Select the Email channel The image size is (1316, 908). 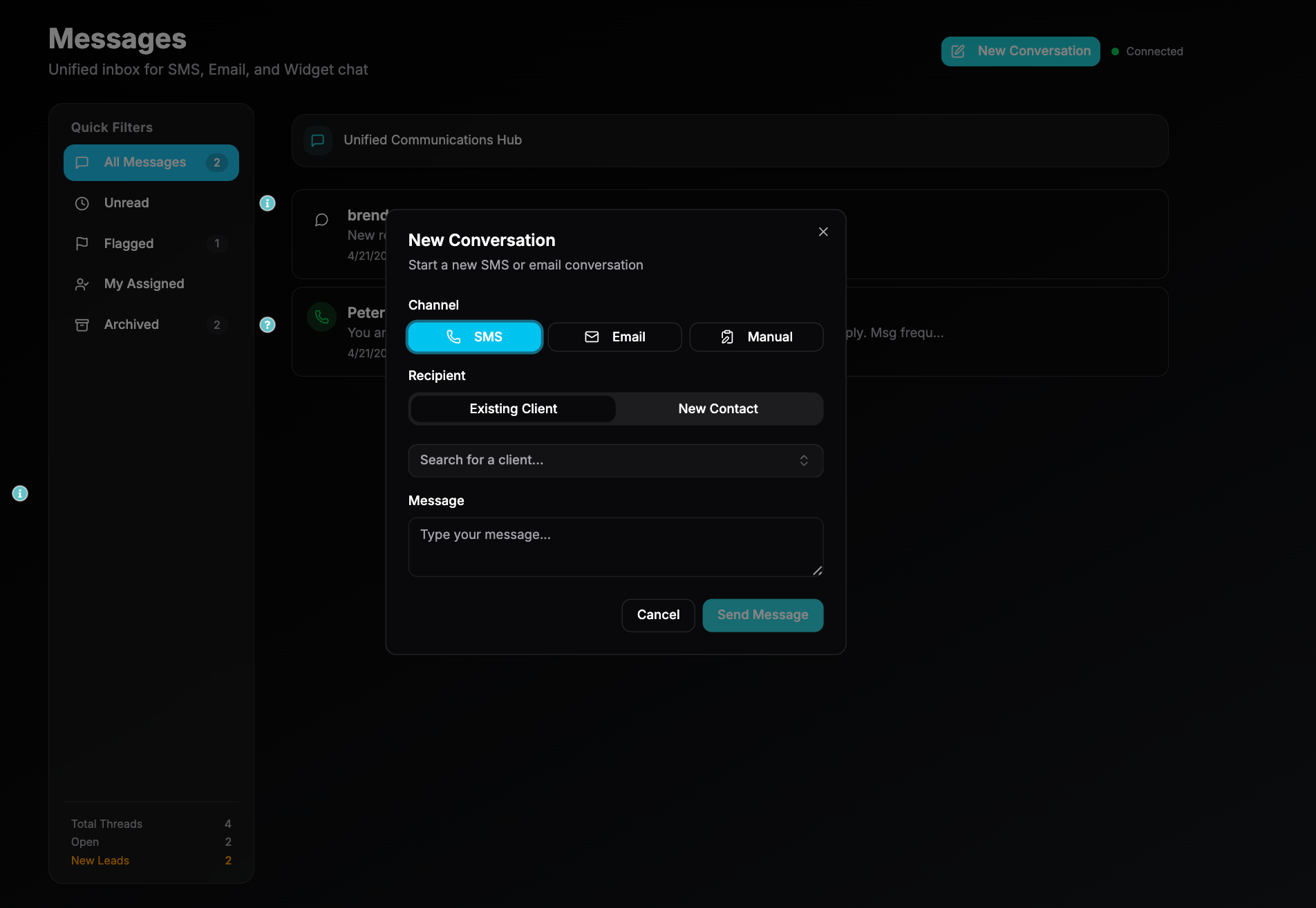(x=615, y=337)
